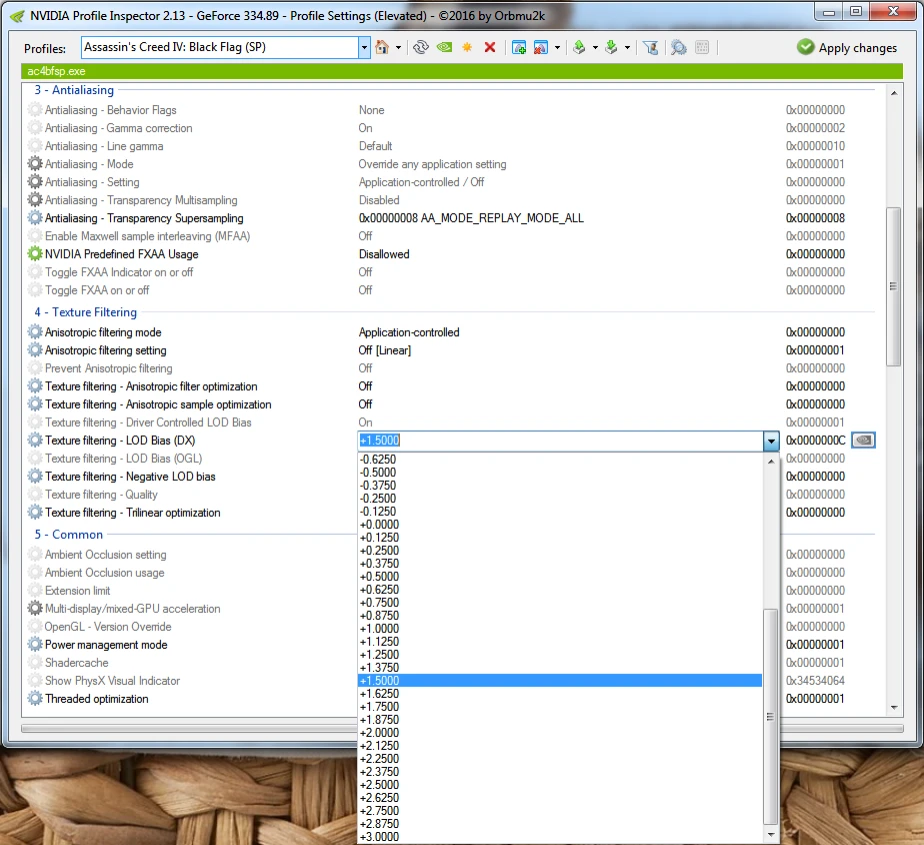Click the add application to profile icon
Image resolution: width=924 pixels, height=845 pixels.
(x=519, y=47)
